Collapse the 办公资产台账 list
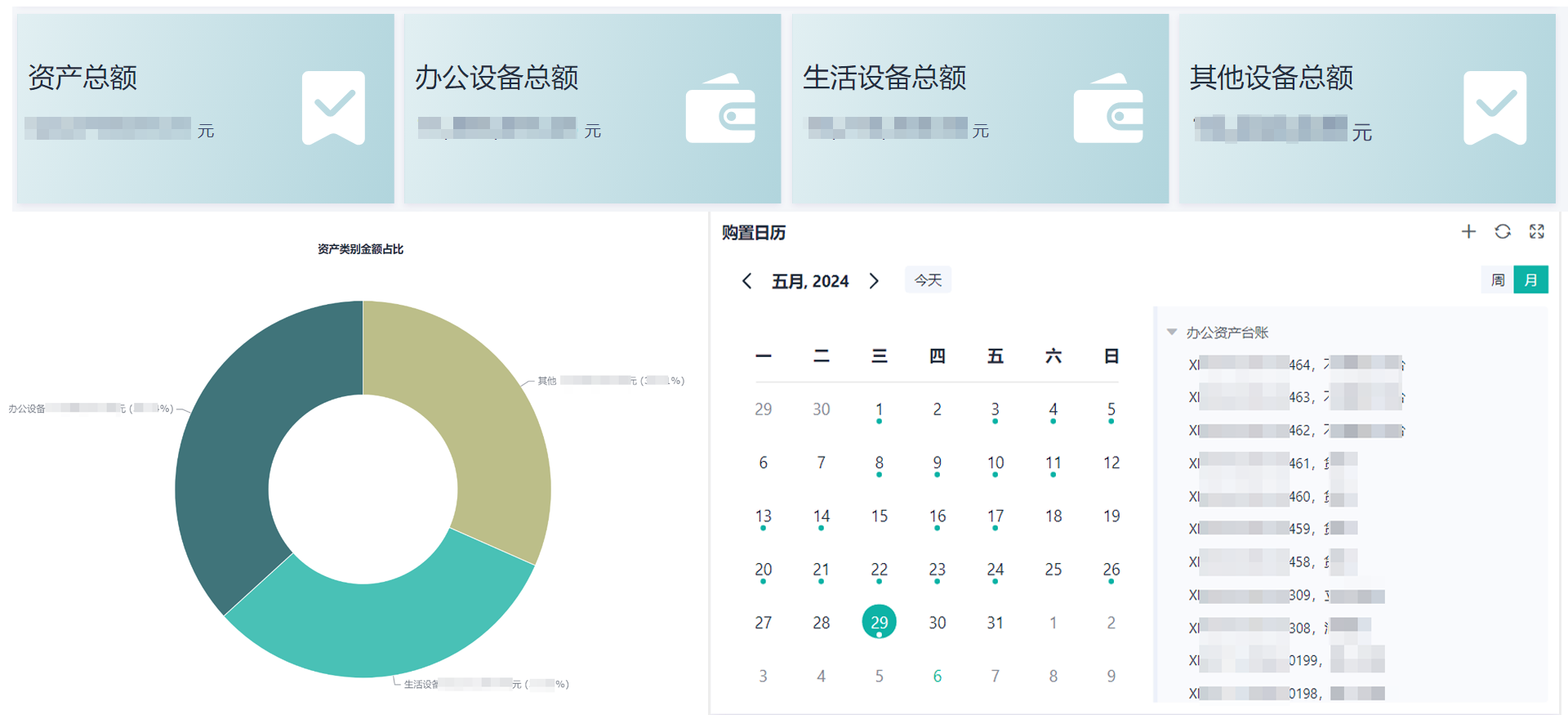Image resolution: width=1568 pixels, height=715 pixels. [x=1172, y=333]
